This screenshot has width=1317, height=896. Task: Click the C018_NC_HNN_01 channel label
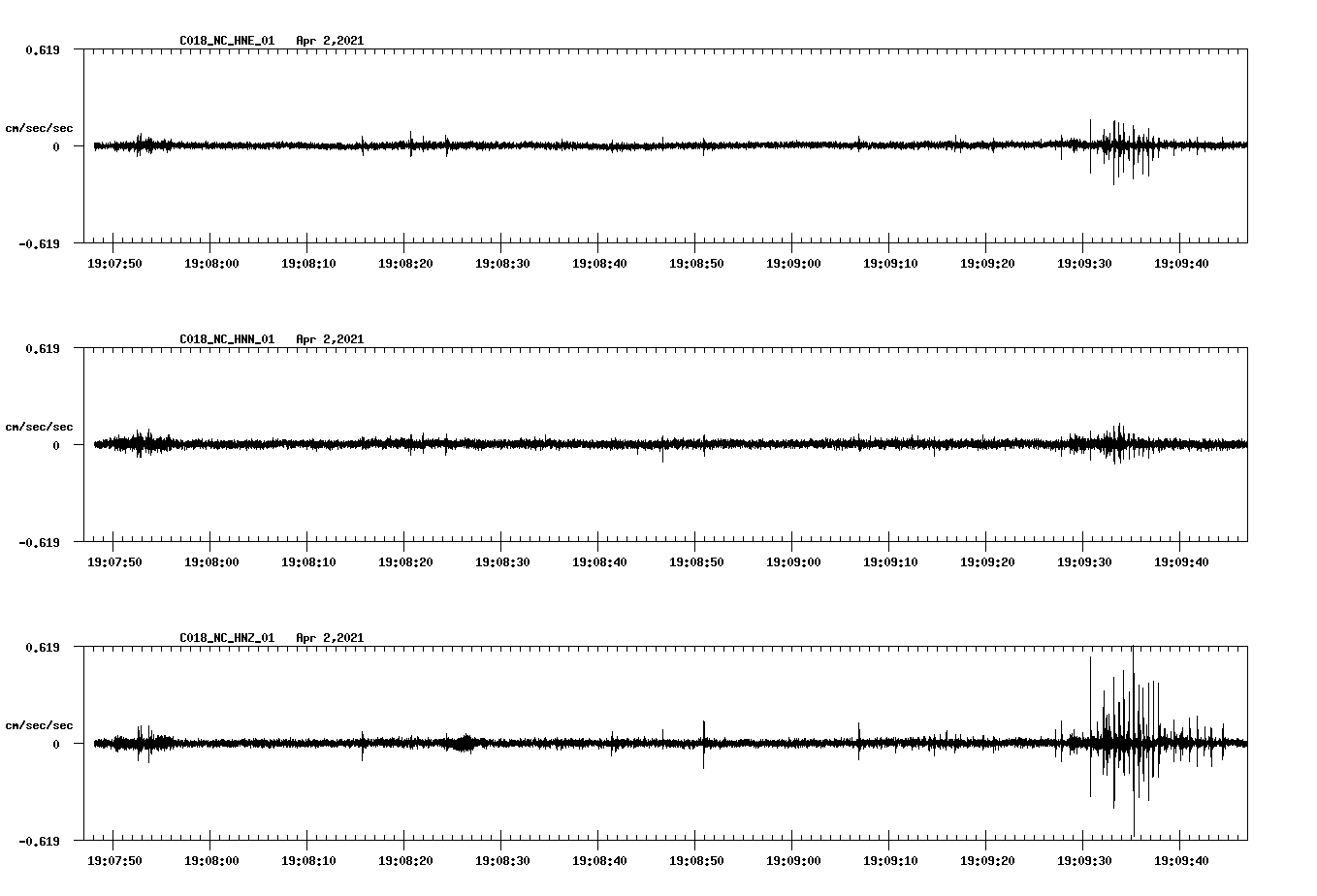(x=225, y=338)
